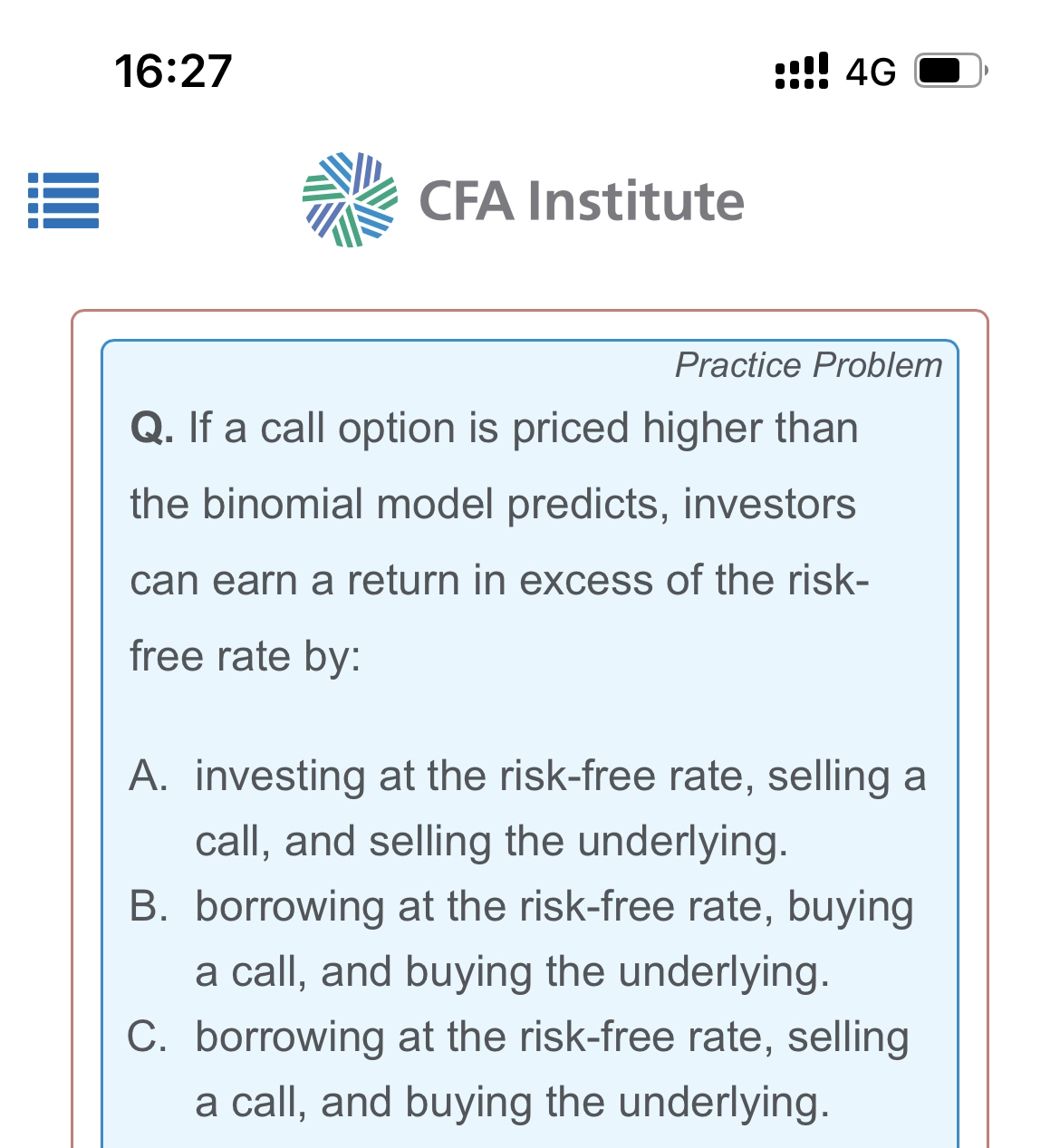
Task: Tap the question text about binomial model
Action: tap(493, 505)
